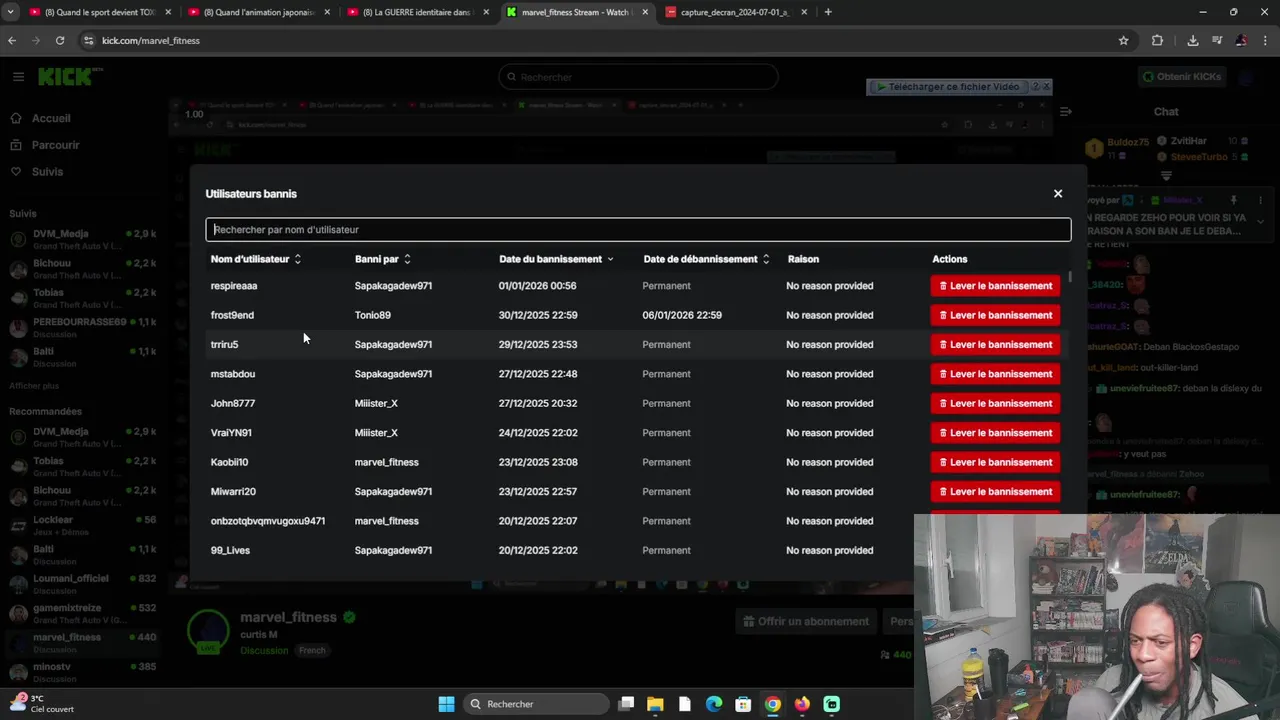Go to Accueil in sidebar
Image resolution: width=1280 pixels, height=720 pixels.
tap(50, 118)
